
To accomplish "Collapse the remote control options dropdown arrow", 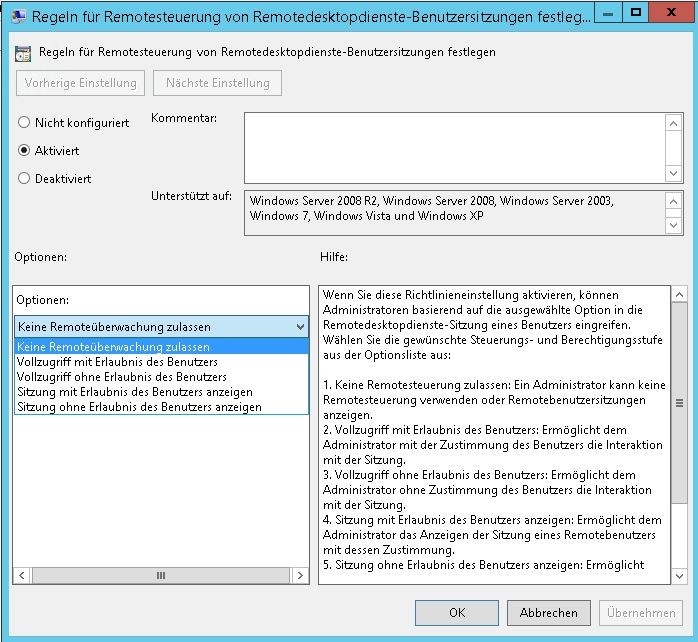I will tap(300, 327).
